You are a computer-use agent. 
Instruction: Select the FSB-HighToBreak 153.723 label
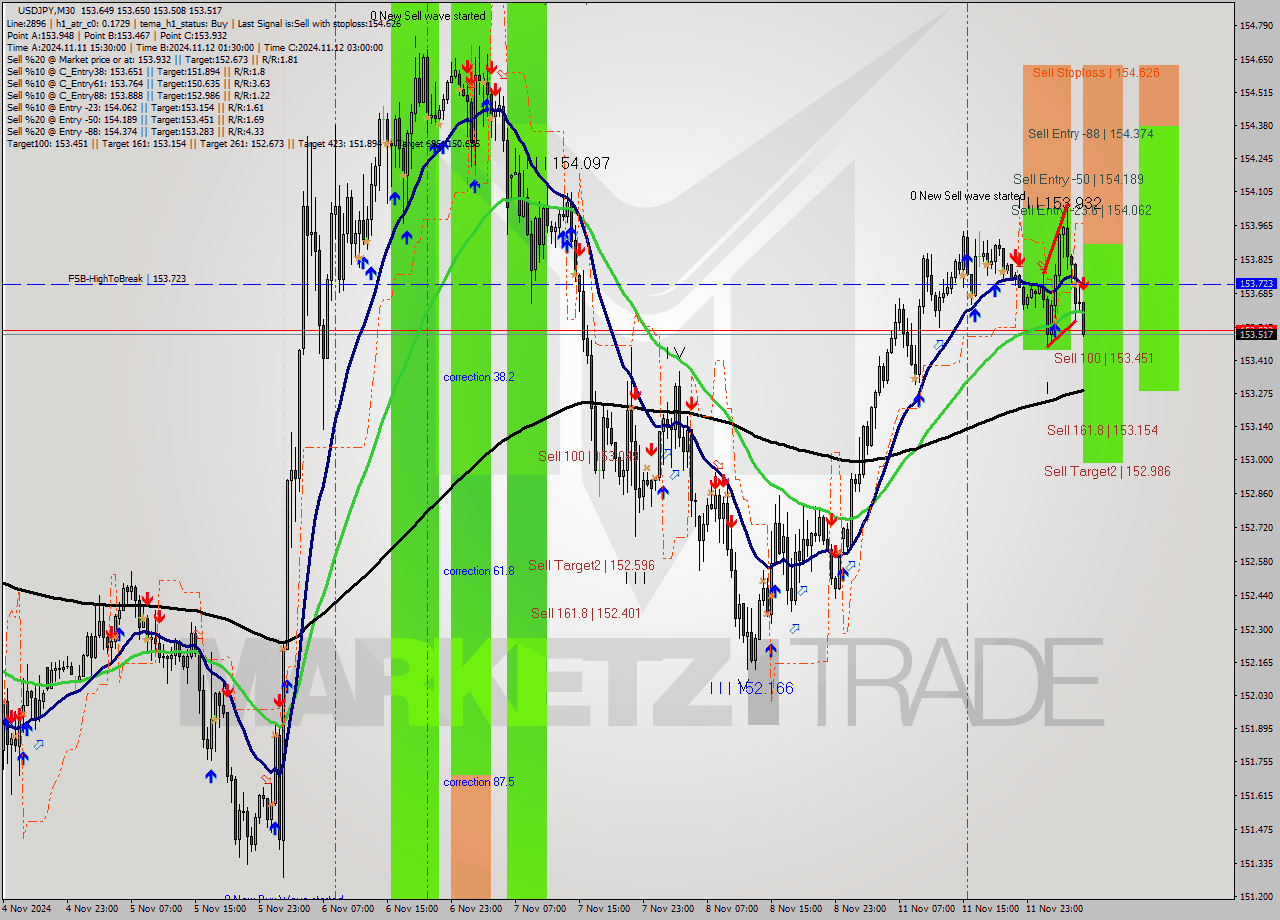point(127,279)
